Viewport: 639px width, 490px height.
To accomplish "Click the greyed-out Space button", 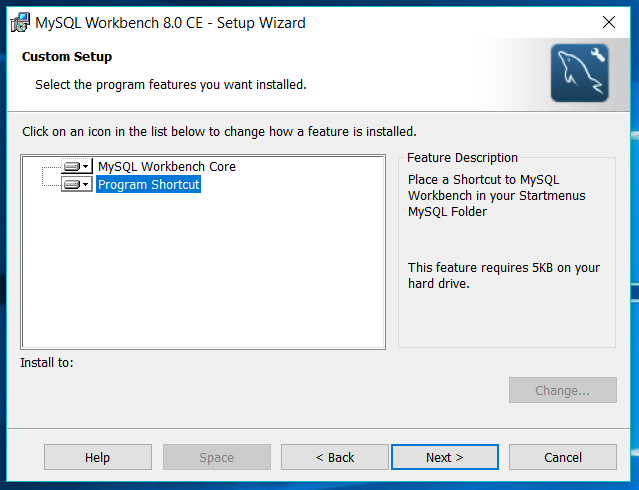I will coord(217,457).
